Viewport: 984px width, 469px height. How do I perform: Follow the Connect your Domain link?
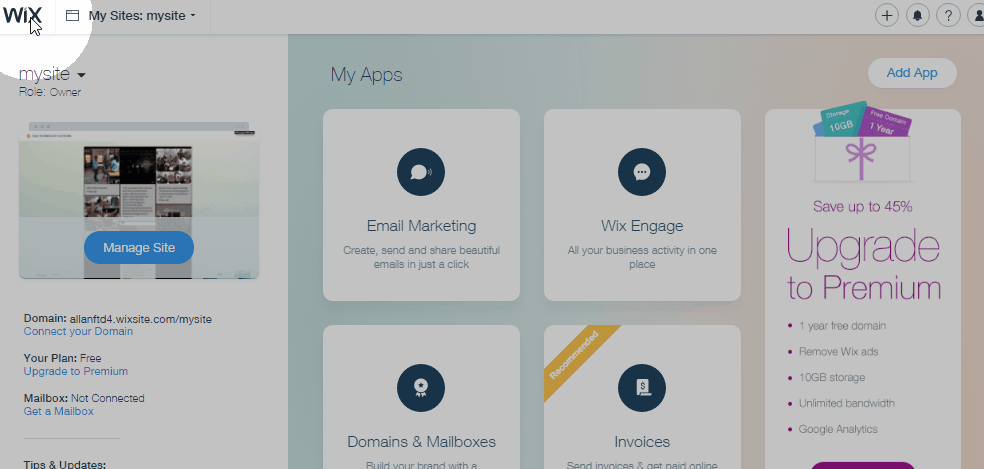click(78, 332)
